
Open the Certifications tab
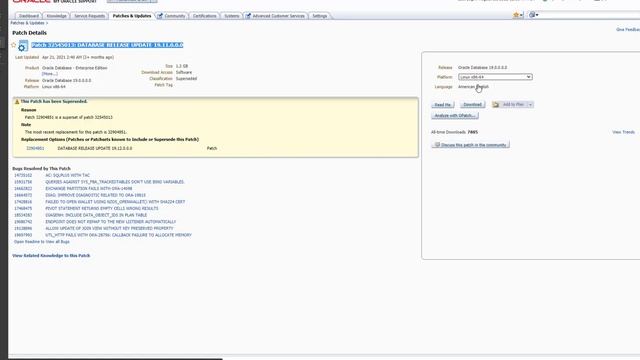pos(204,16)
